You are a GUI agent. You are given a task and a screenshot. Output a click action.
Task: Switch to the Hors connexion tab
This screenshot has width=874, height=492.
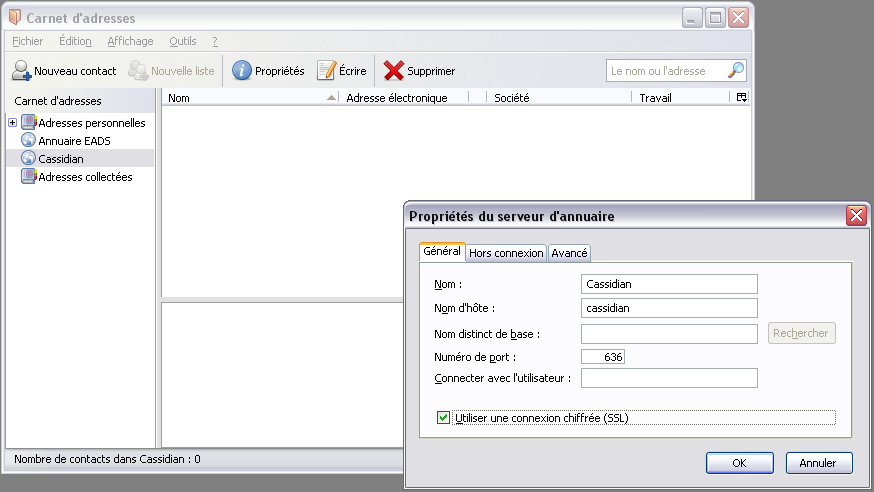tap(506, 253)
